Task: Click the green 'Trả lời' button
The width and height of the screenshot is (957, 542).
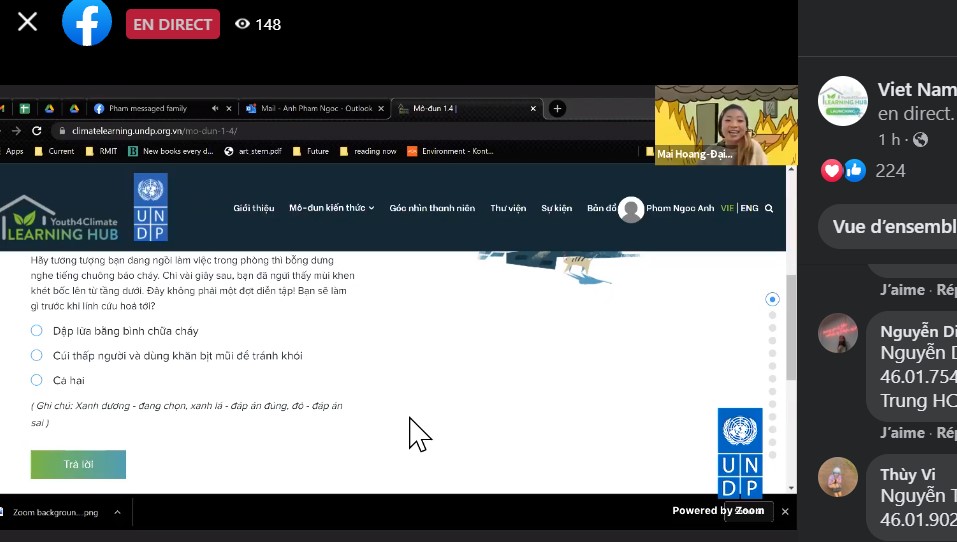Action: click(x=78, y=464)
